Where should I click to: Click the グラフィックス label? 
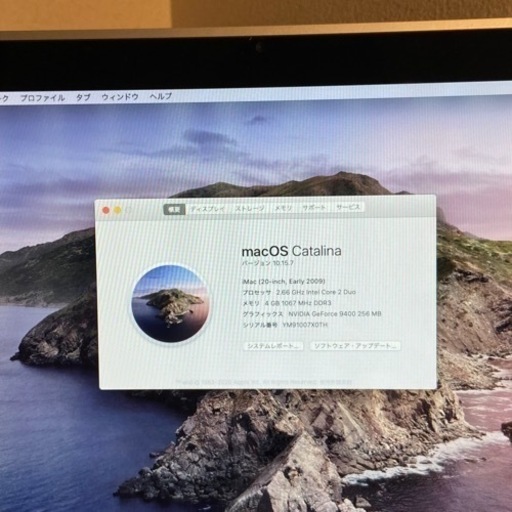point(263,314)
